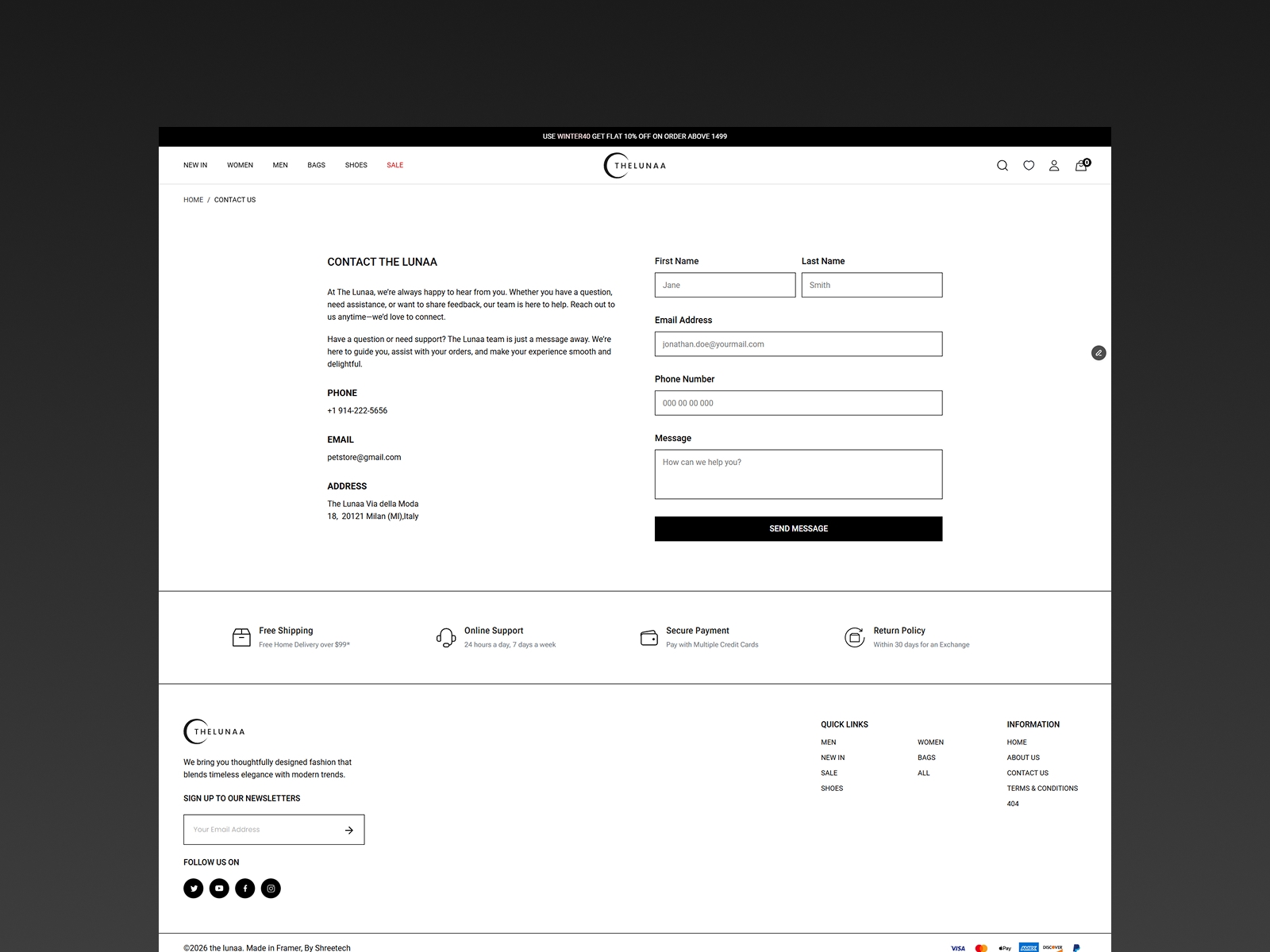Submit newsletter signup via arrow icon
The image size is (1270, 952).
click(348, 830)
